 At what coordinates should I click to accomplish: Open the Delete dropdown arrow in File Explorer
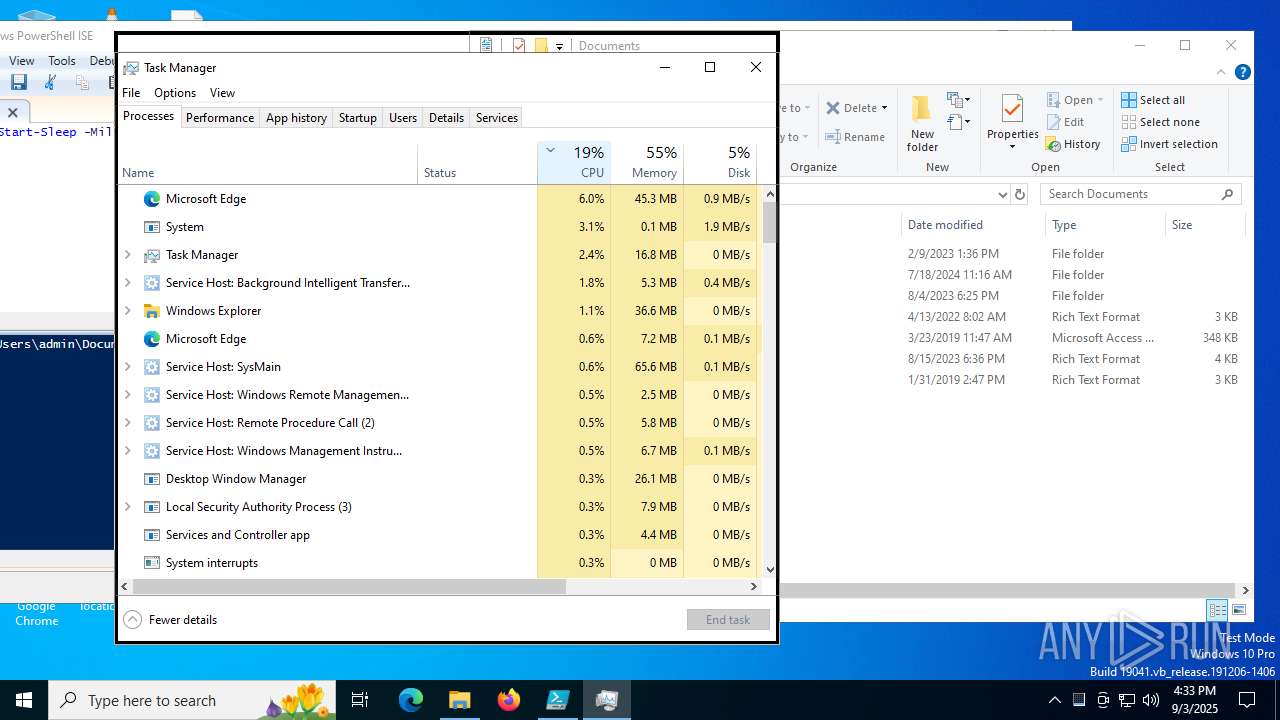click(x=884, y=108)
